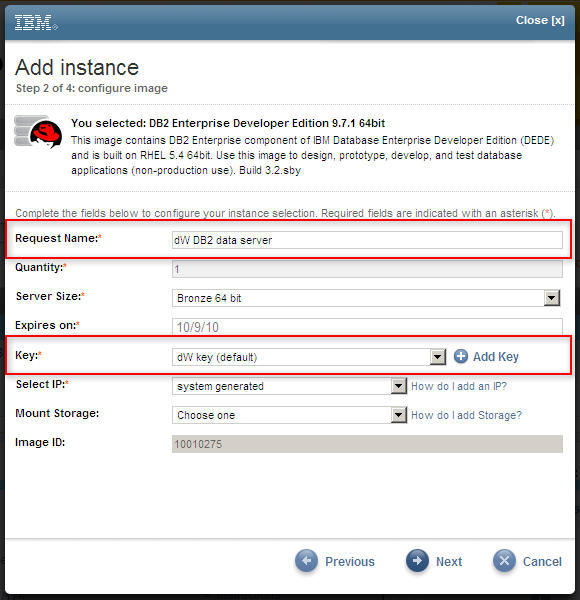Image resolution: width=580 pixels, height=600 pixels.
Task: Click the Server Size label
Action: point(50,296)
